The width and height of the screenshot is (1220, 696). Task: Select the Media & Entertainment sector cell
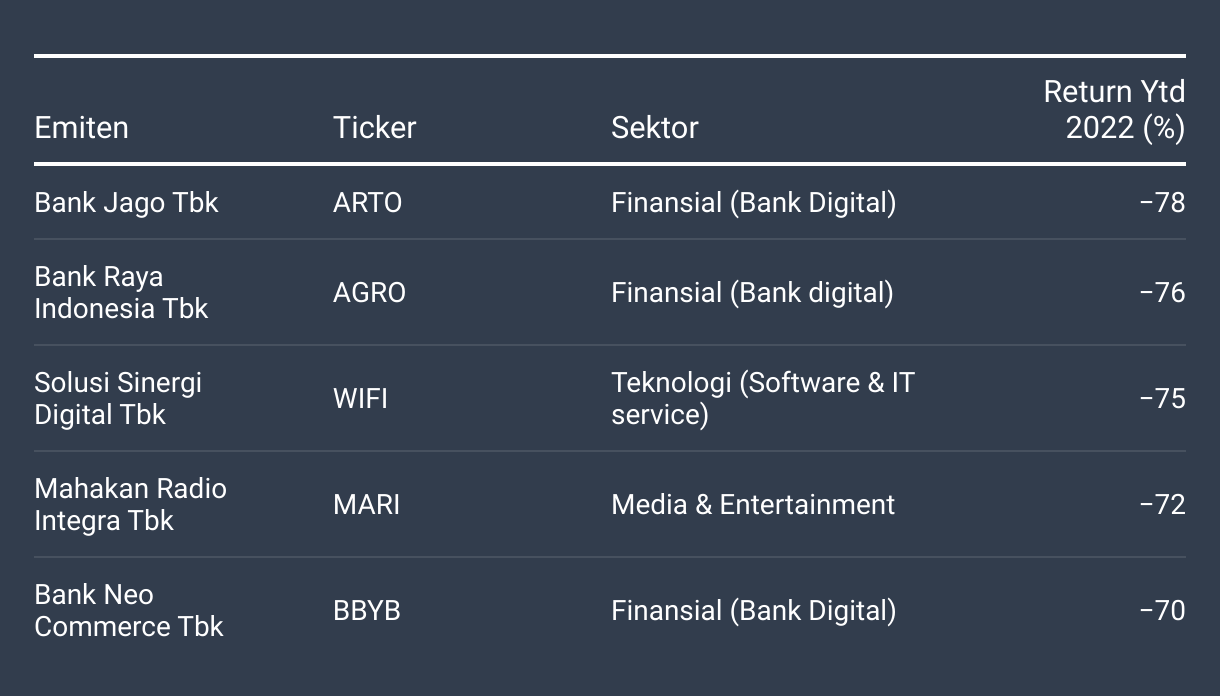pos(753,504)
